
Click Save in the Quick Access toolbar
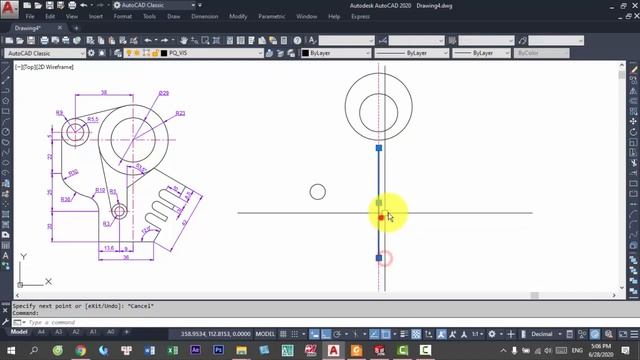click(x=49, y=5)
